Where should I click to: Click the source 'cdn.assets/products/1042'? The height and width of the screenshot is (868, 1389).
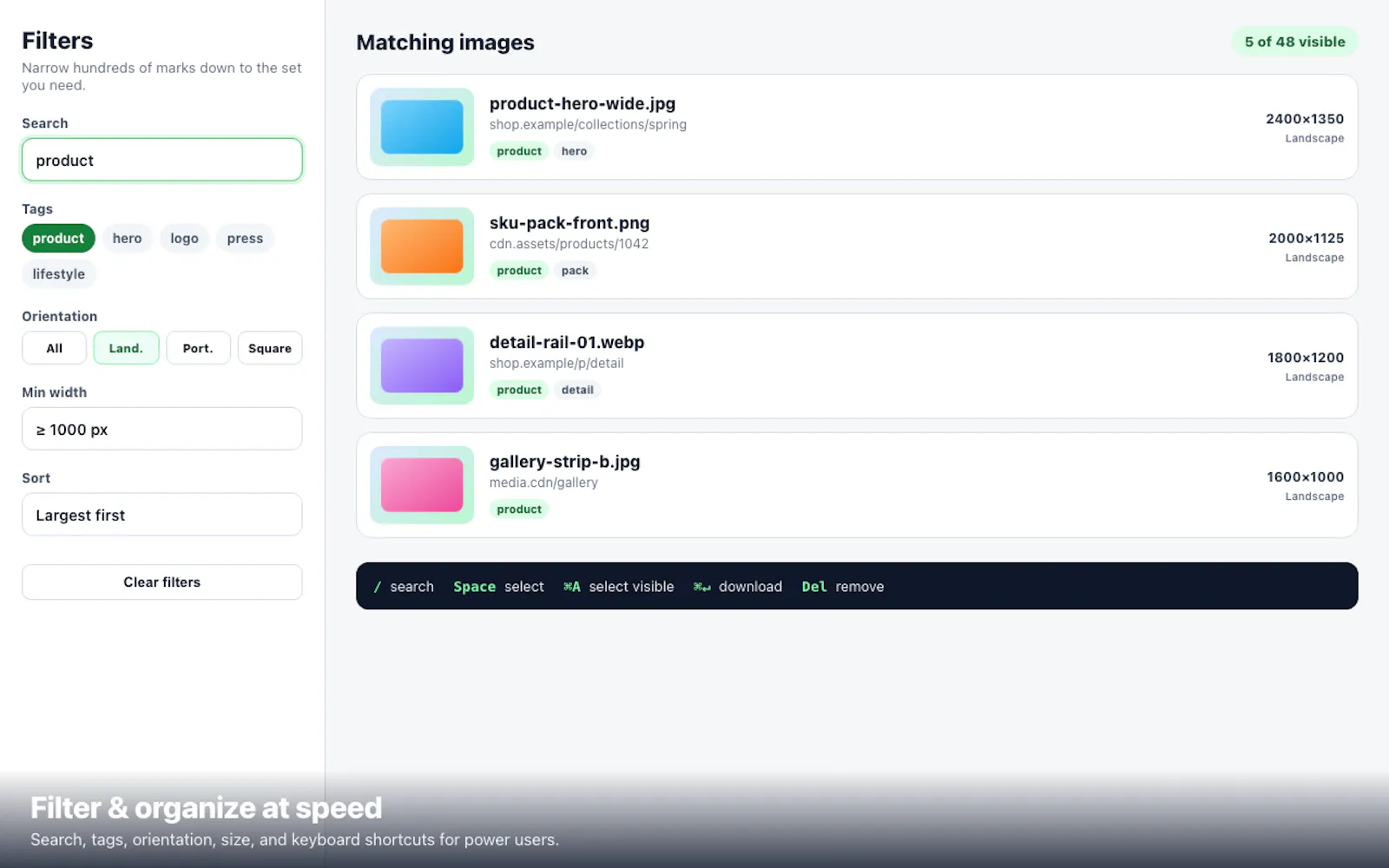pos(569,244)
